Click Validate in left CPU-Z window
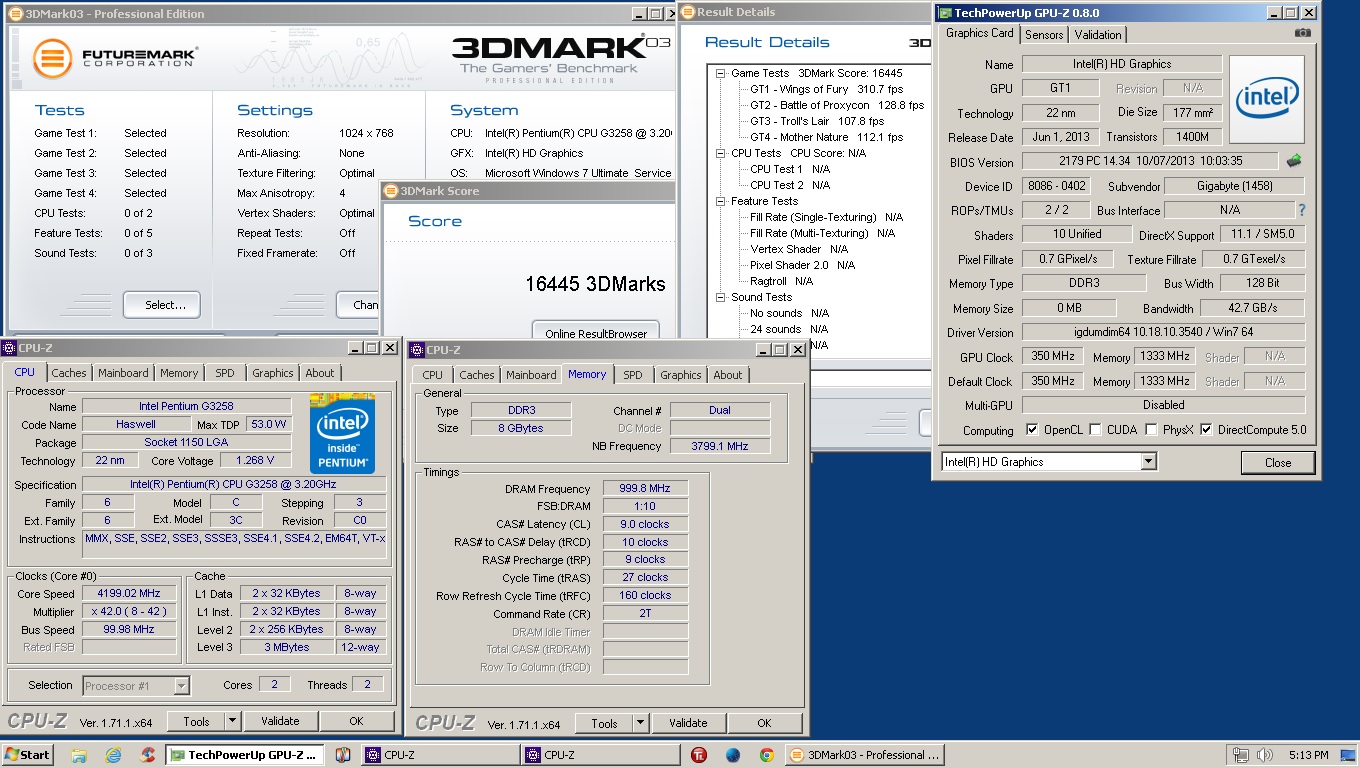 [280, 721]
